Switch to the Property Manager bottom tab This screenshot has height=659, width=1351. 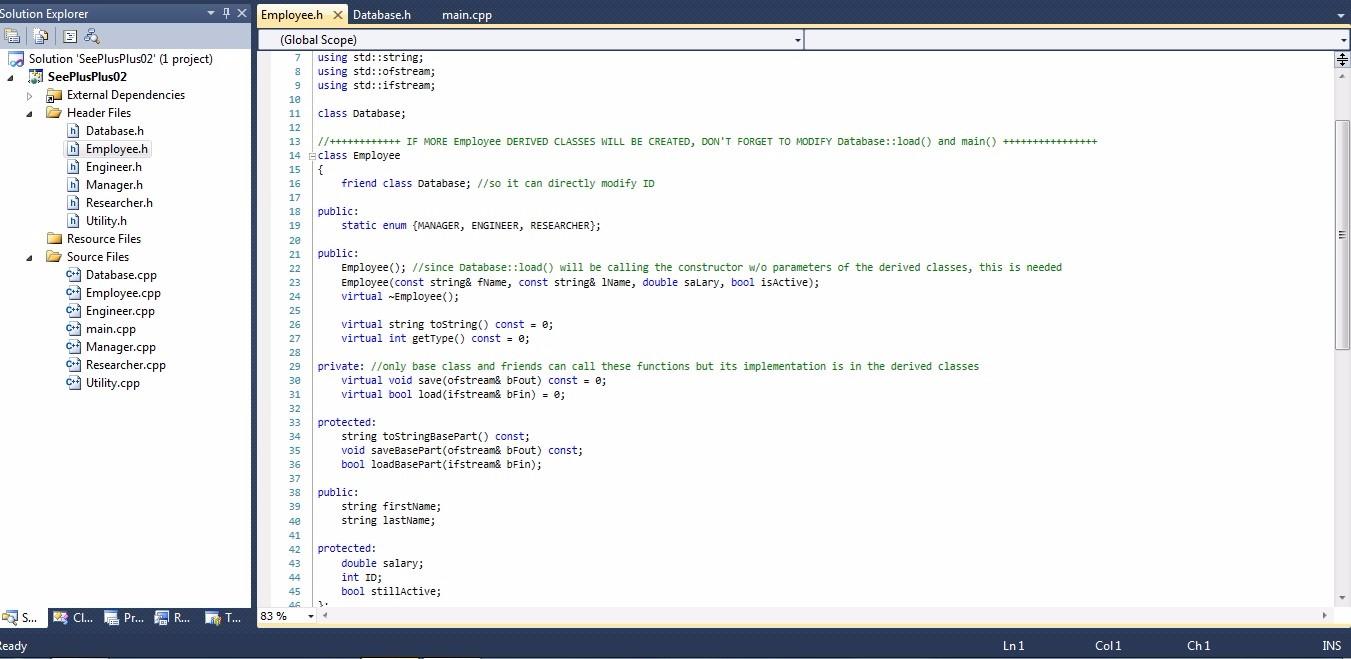tap(124, 618)
